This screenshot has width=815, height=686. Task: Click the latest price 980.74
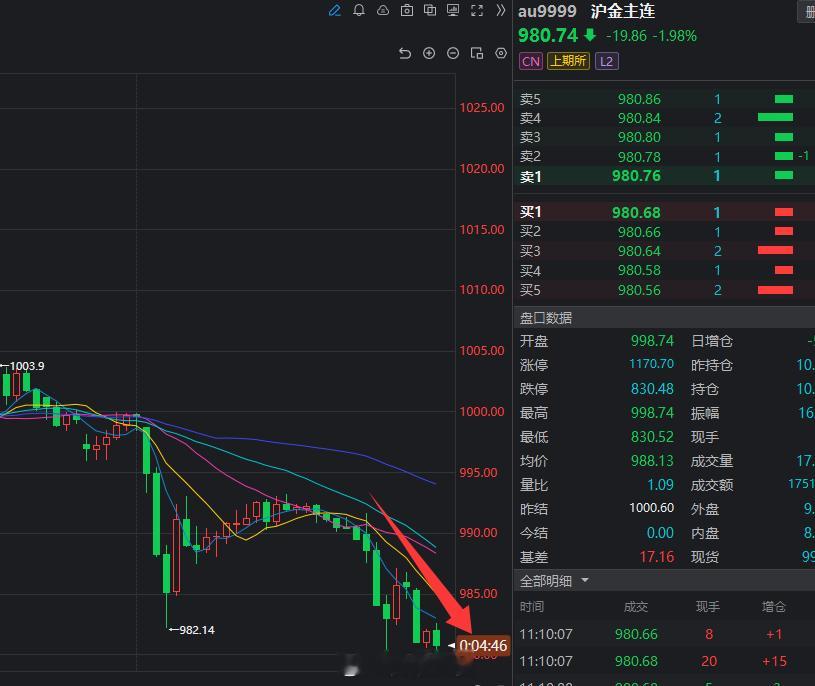[x=548, y=35]
